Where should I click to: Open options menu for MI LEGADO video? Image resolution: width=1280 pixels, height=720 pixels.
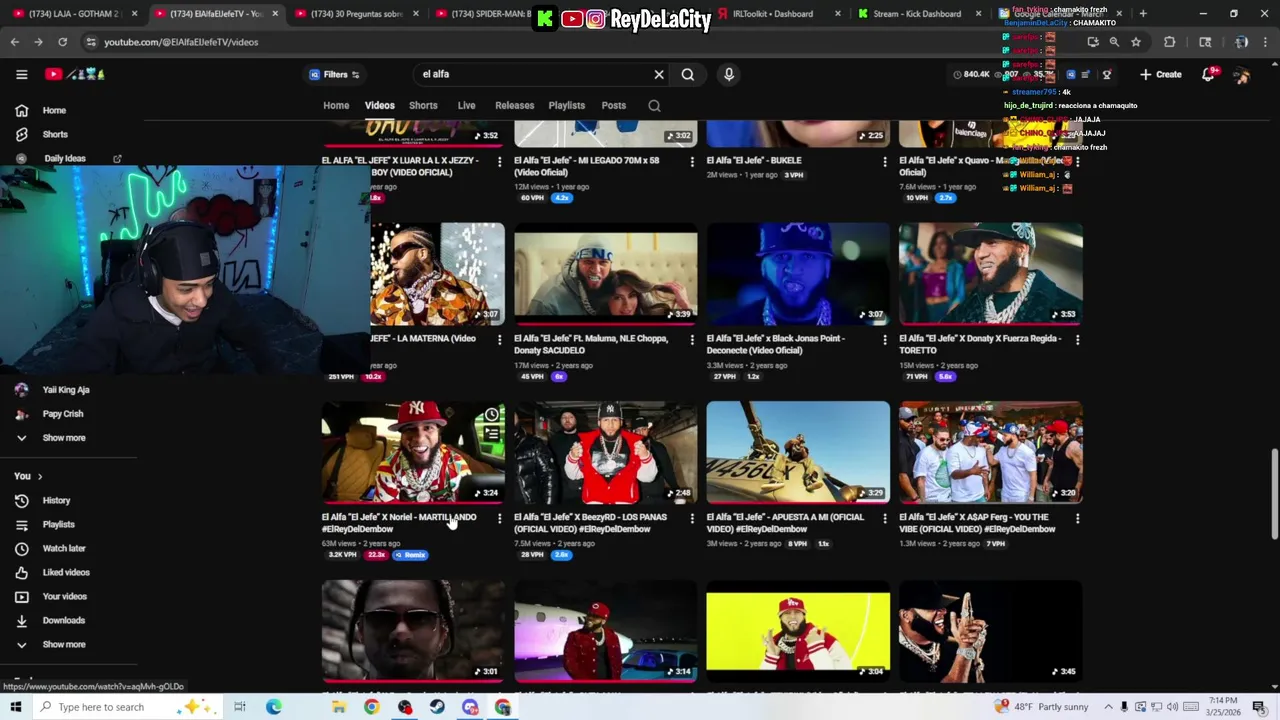pos(692,161)
